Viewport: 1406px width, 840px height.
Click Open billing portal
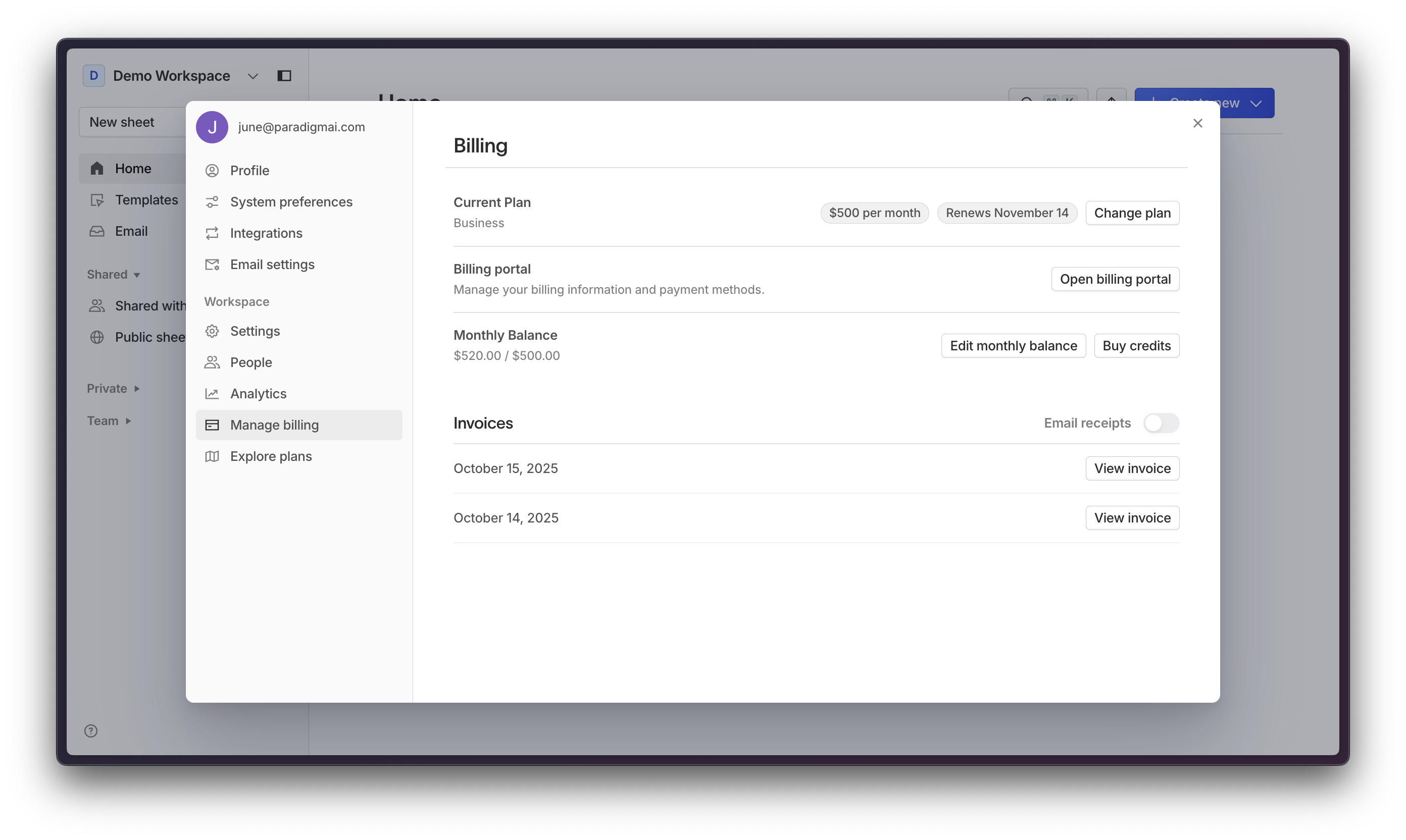click(x=1115, y=279)
